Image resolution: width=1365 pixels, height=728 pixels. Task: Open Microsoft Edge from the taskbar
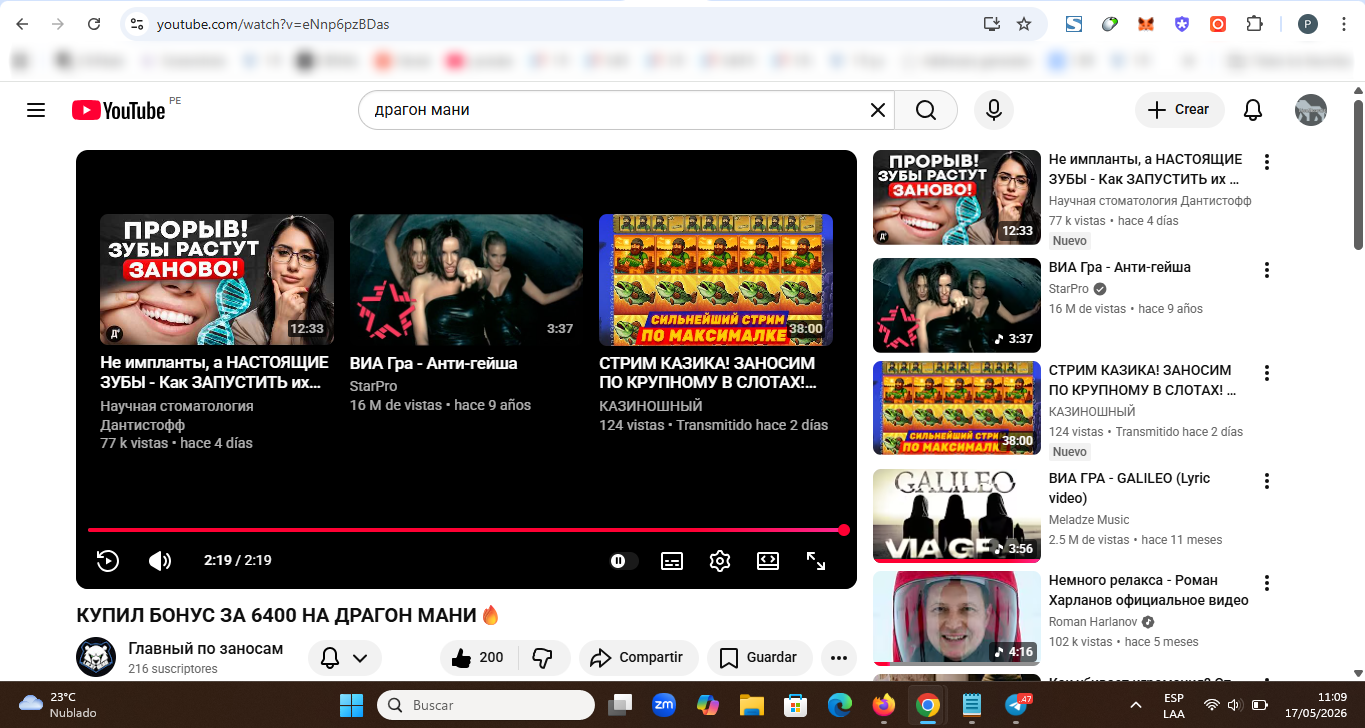point(839,705)
